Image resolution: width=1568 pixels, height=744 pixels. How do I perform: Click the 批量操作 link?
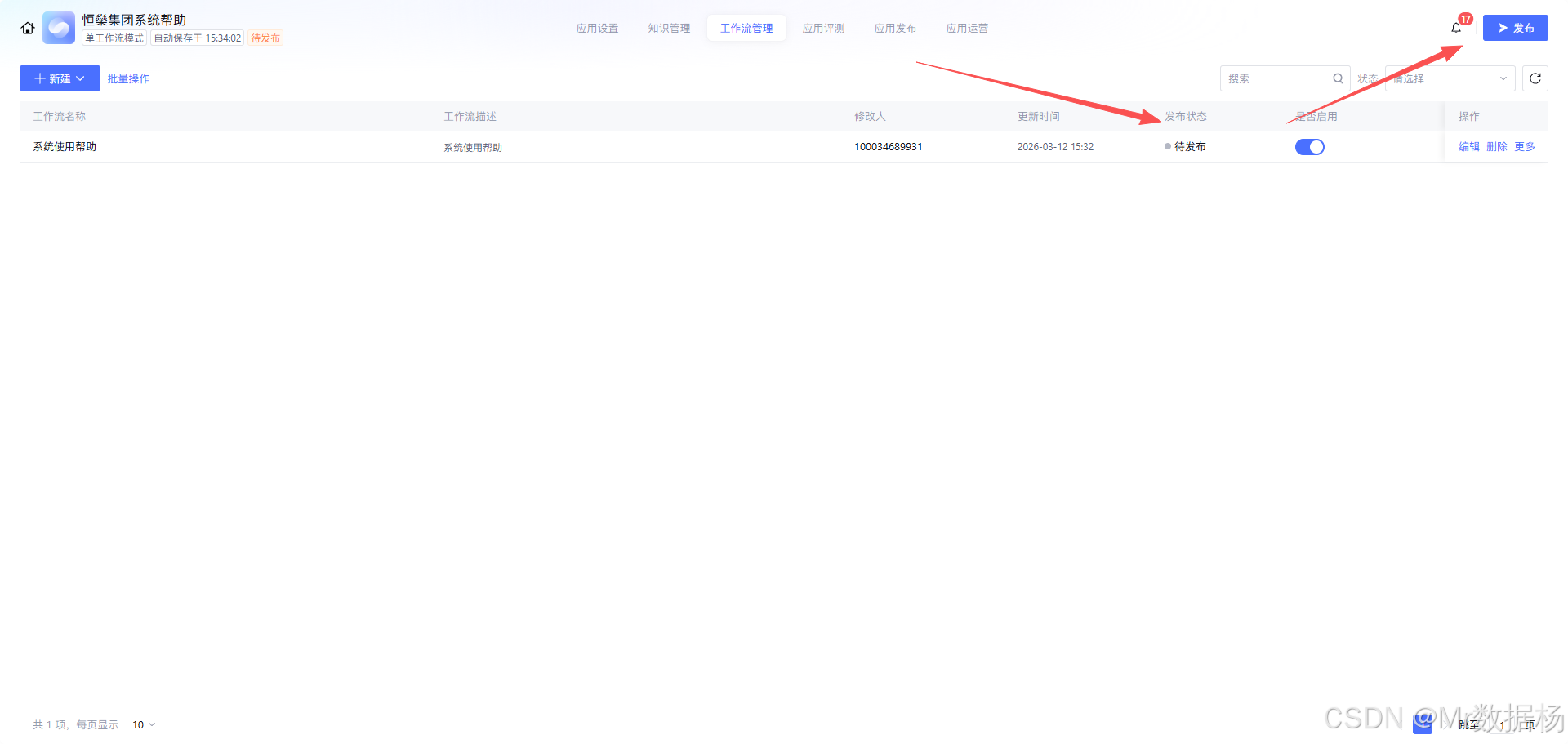[x=128, y=78]
